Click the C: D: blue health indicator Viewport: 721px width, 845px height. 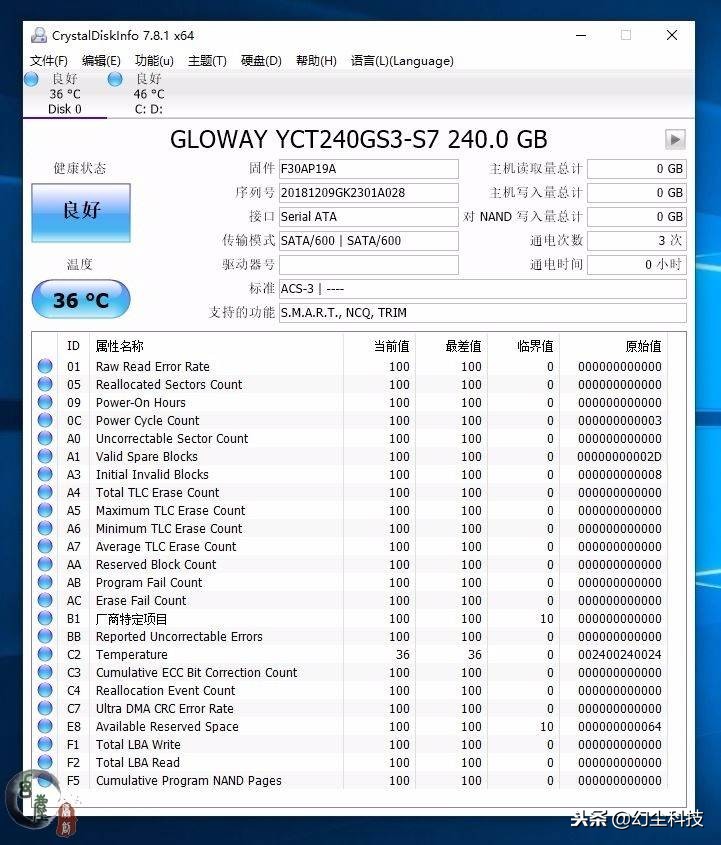click(x=115, y=79)
